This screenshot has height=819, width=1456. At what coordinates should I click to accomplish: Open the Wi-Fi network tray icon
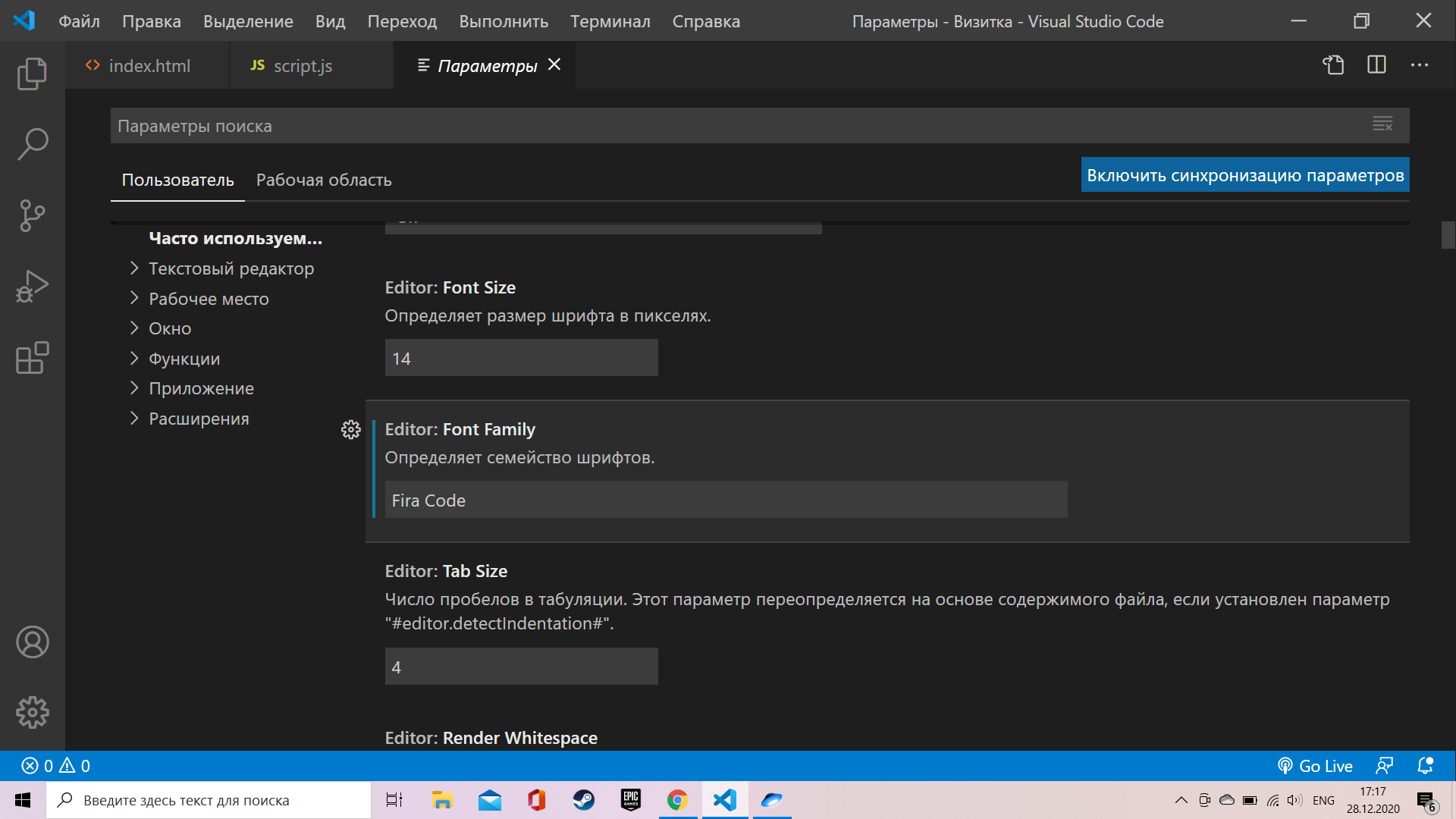1272,800
